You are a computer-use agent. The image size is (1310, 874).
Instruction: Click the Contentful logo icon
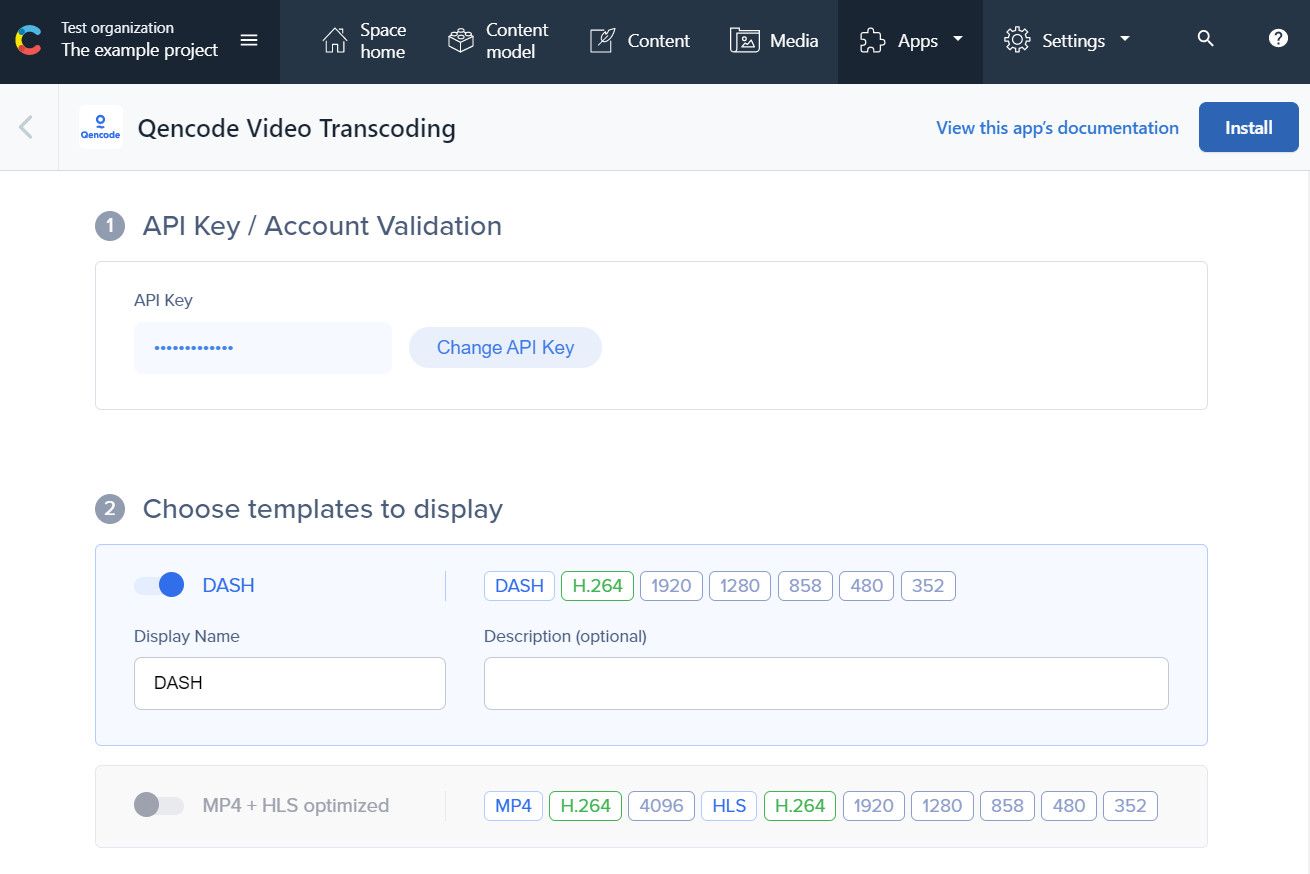pos(29,41)
